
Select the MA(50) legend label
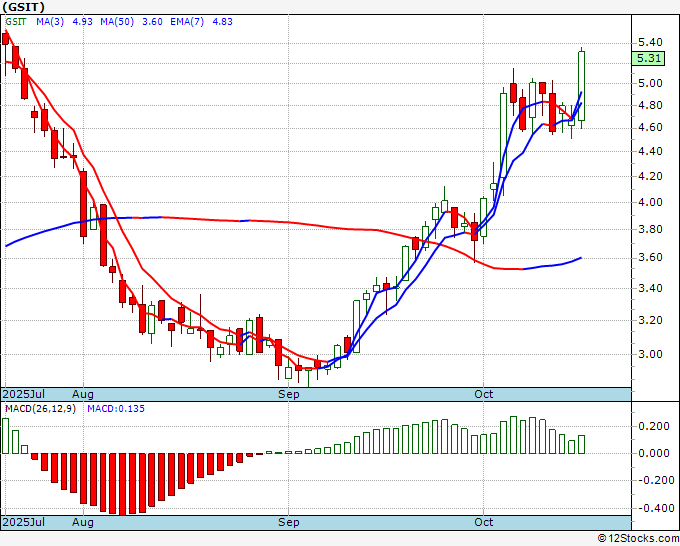point(117,22)
